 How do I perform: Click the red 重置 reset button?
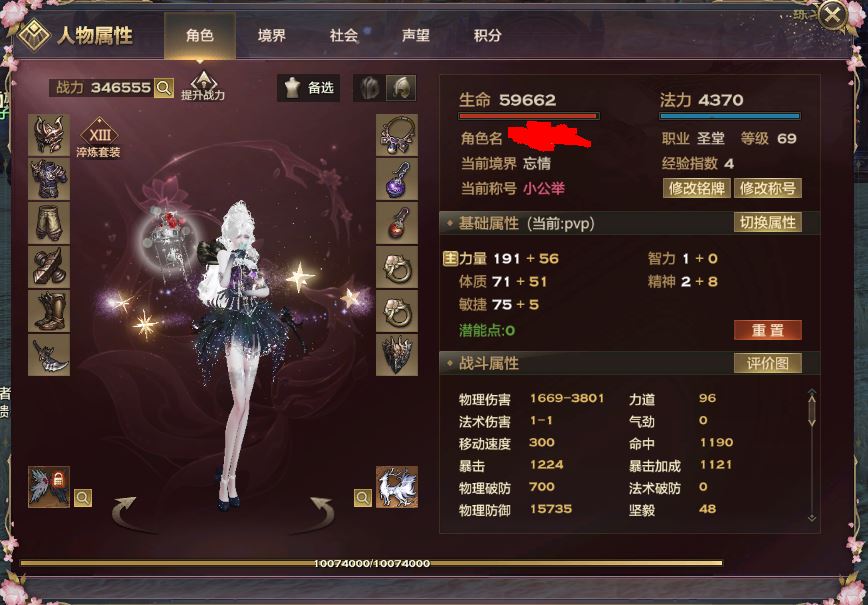tap(768, 330)
